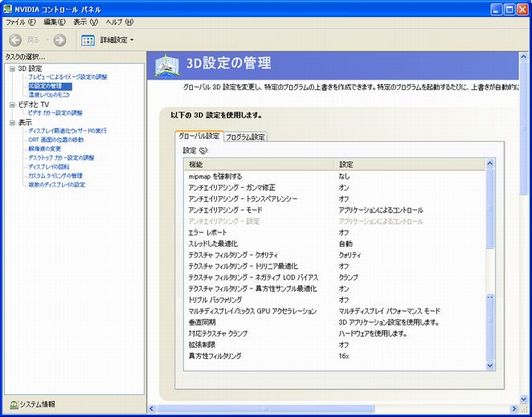Click main panel vertical scrollbar up arrow

pyautogui.click(x=524, y=57)
